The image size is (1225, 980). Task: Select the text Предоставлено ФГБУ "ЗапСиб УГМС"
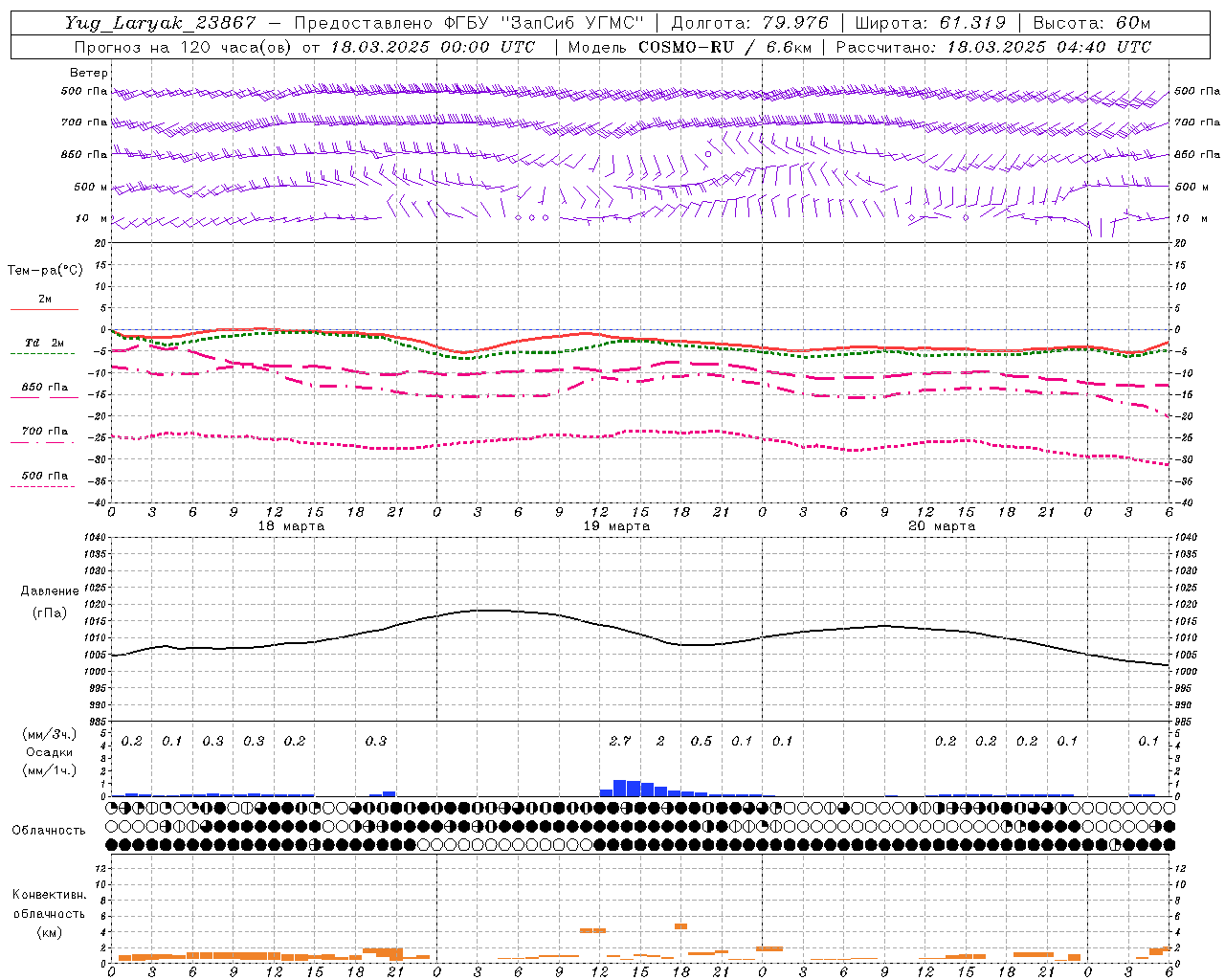[x=469, y=23]
